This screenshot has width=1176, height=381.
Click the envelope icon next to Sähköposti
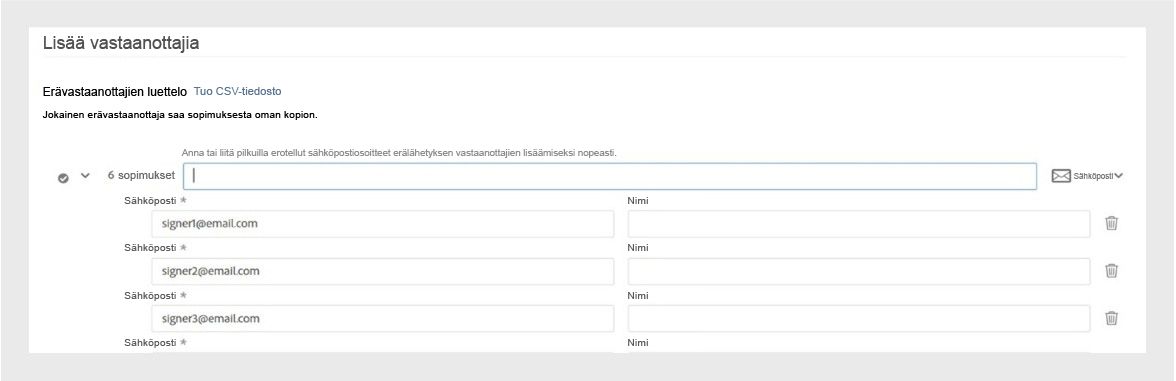pos(1060,176)
